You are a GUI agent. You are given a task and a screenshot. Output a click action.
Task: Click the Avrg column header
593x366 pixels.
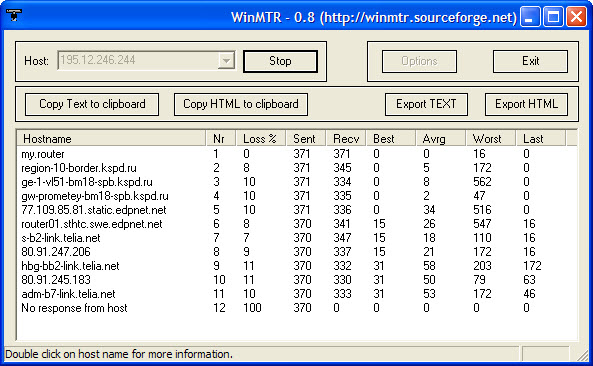tap(441, 139)
